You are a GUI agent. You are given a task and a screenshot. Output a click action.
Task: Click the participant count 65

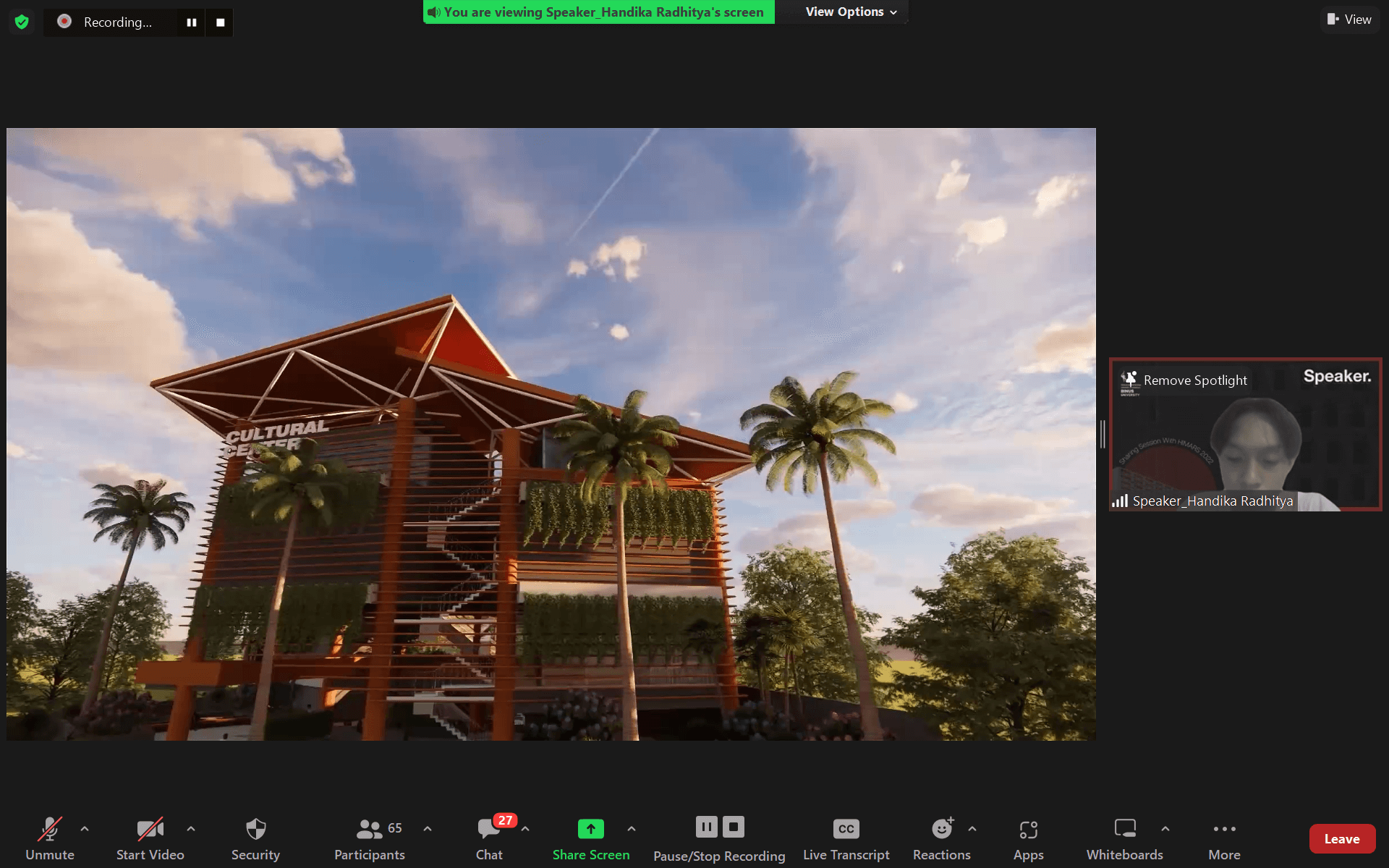point(395,828)
